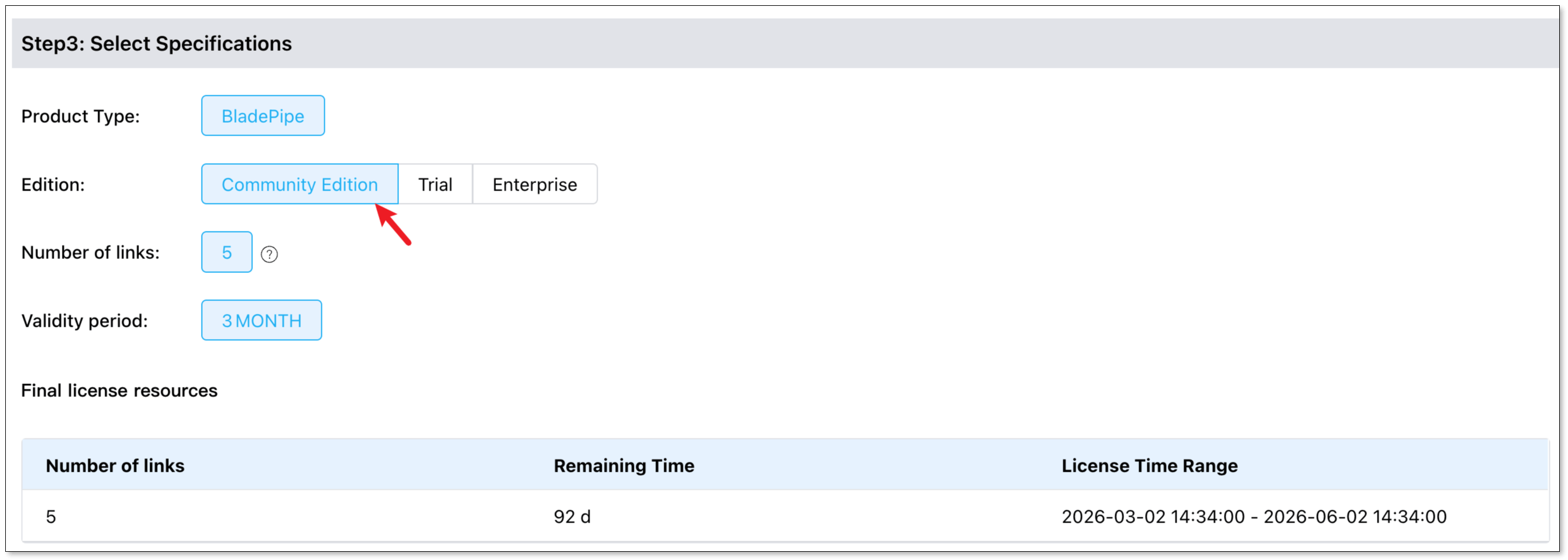Select the 3 MONTH validity period
This screenshot has height=560, width=1568.
pyautogui.click(x=261, y=320)
